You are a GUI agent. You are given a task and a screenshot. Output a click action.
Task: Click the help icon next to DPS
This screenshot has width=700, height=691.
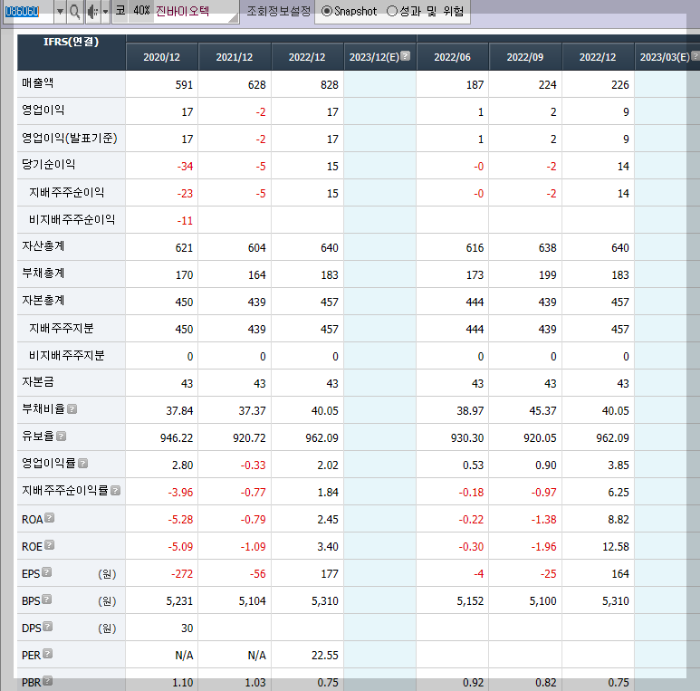point(48,627)
